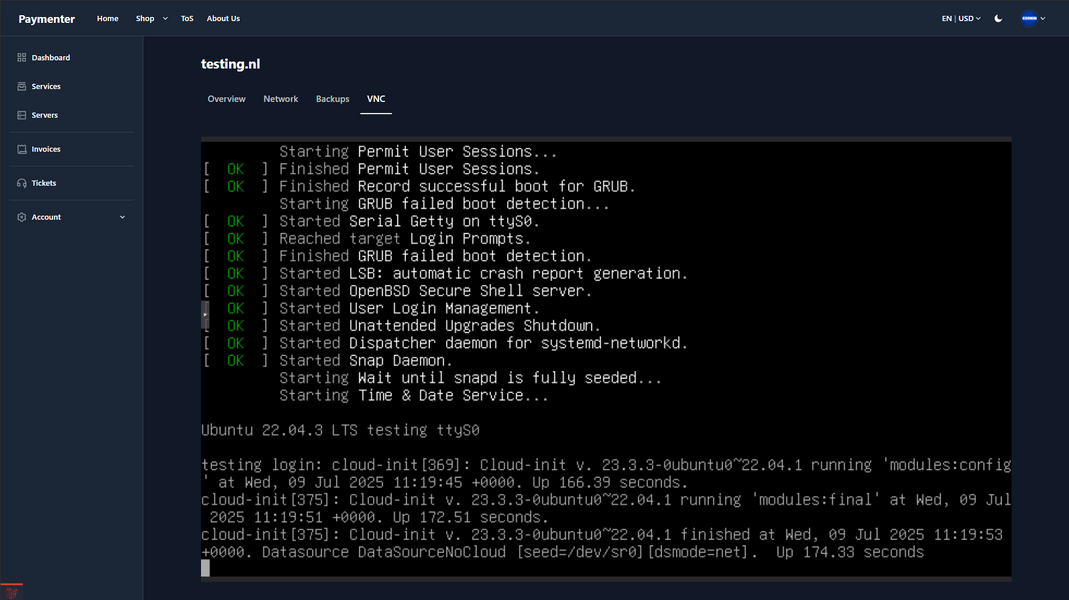Click the Invoices sidebar icon
This screenshot has width=1069, height=600.
pos(22,149)
